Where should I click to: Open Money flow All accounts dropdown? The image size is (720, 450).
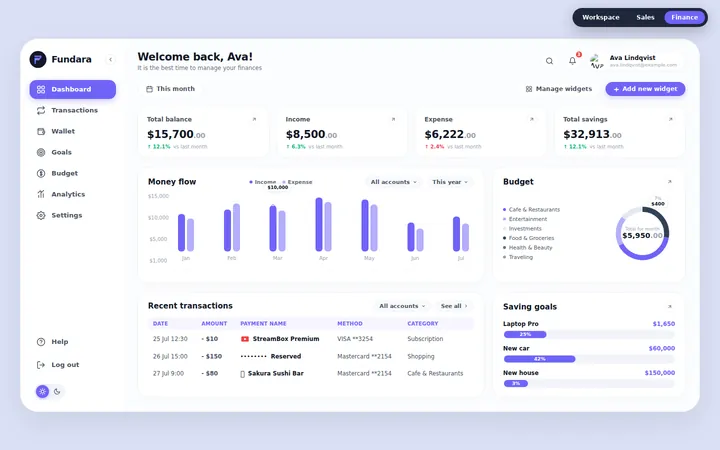[394, 182]
